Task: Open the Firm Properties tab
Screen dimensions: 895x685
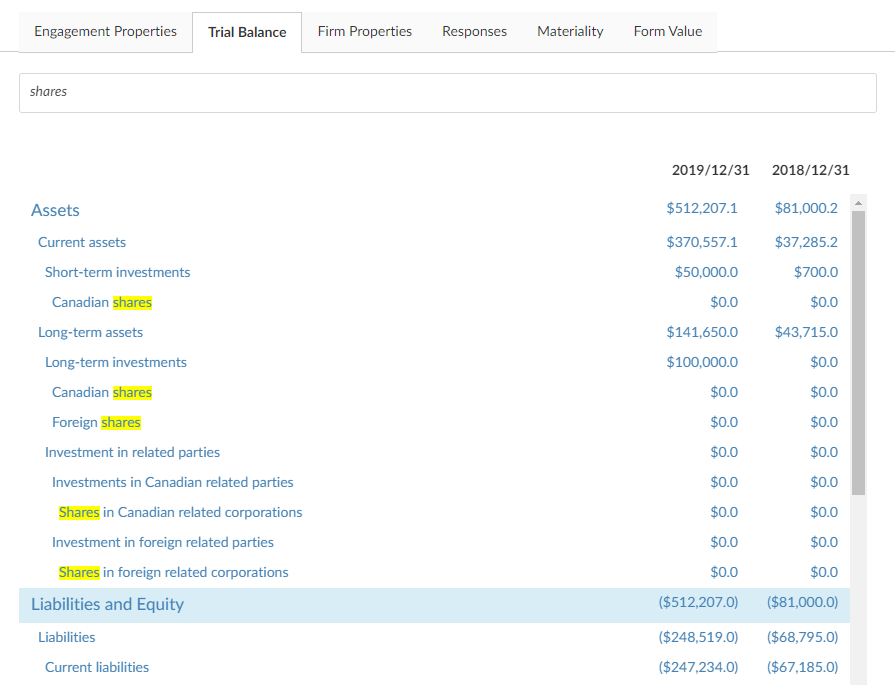Action: [364, 31]
